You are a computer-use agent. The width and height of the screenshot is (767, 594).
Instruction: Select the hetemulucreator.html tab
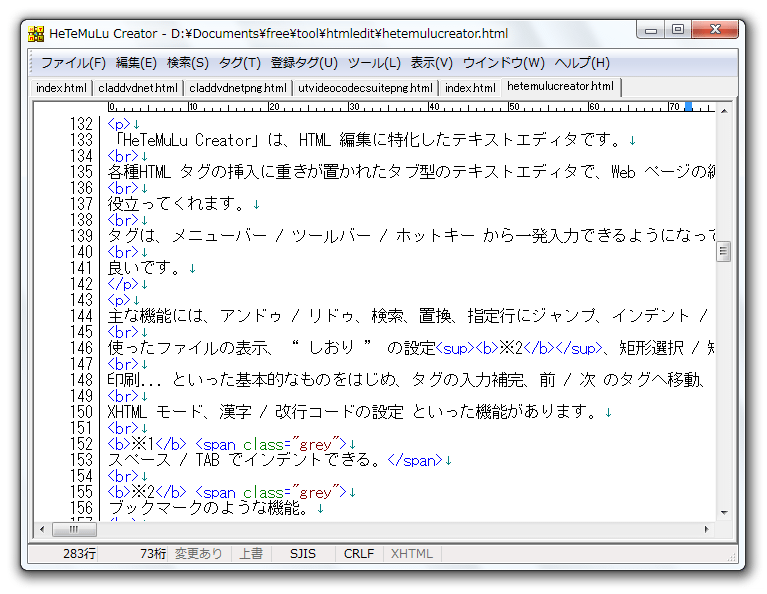[x=561, y=87]
